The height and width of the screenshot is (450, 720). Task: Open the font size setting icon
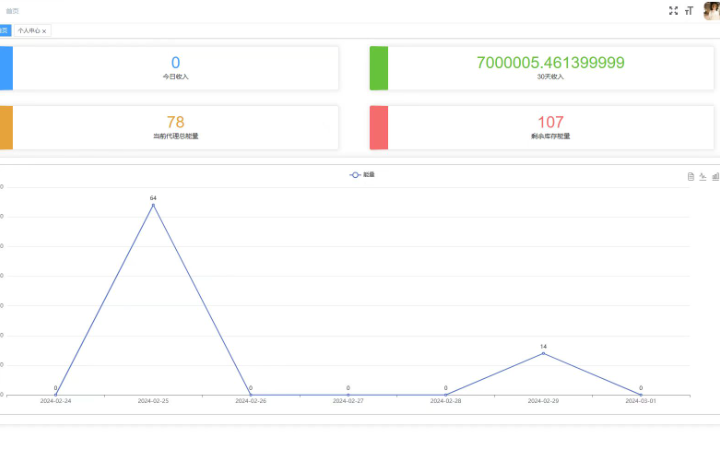tap(689, 11)
